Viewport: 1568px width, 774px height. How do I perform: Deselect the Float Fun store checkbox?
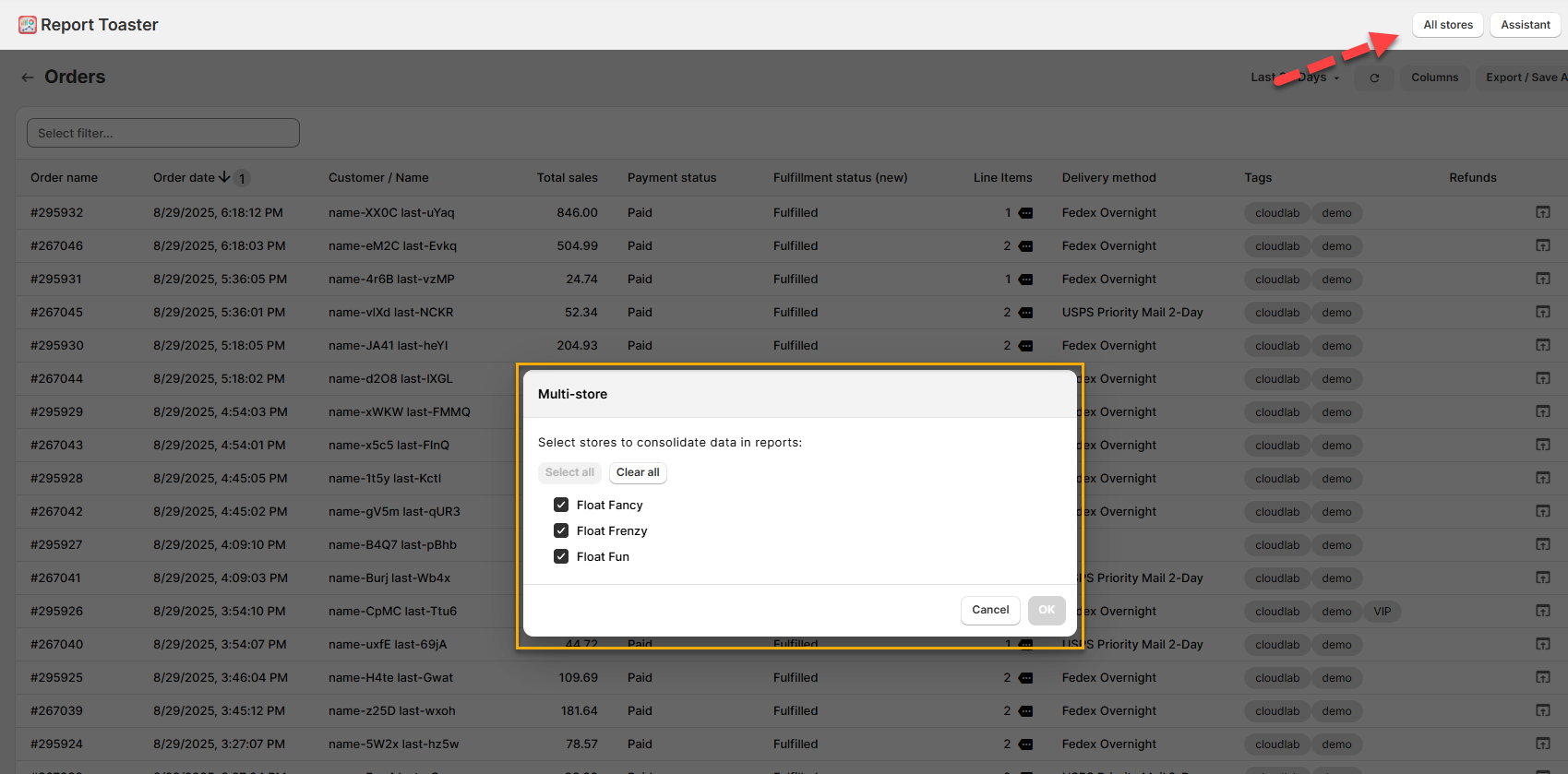[561, 556]
